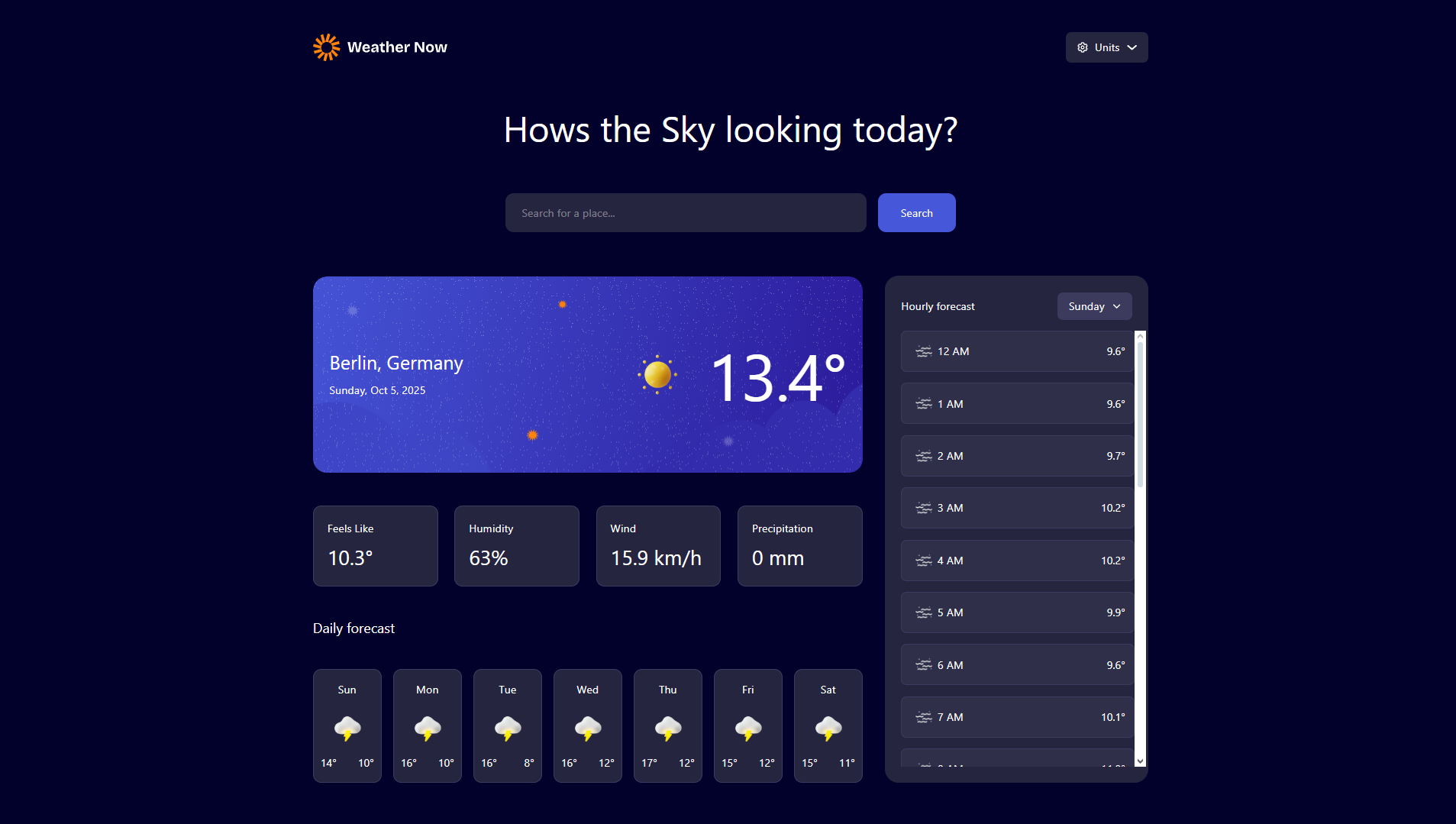This screenshot has height=824, width=1456.
Task: Click the Weather Now title text
Action: pyautogui.click(x=397, y=47)
